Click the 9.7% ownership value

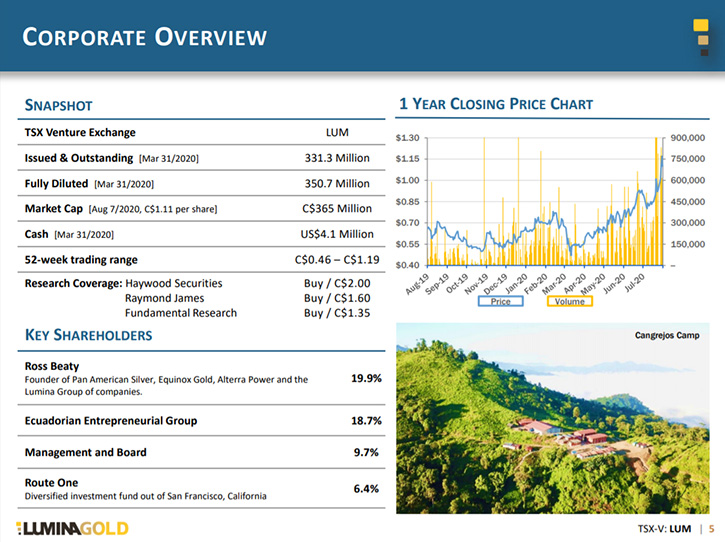coord(366,452)
